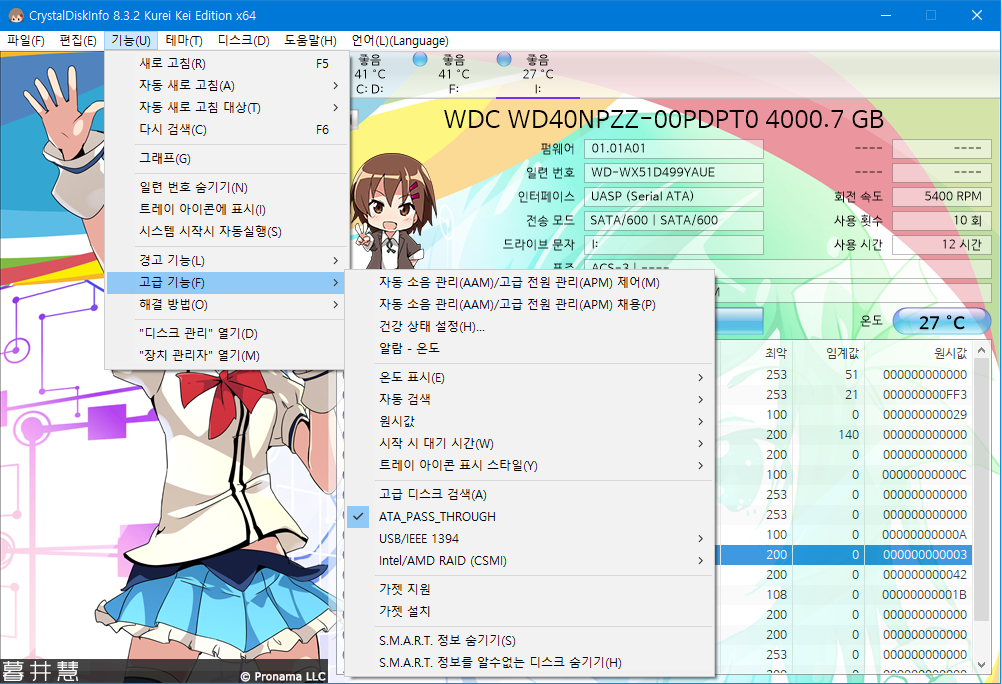Select 가젯 지원 menu entry
The width and height of the screenshot is (1002, 684).
[529, 589]
